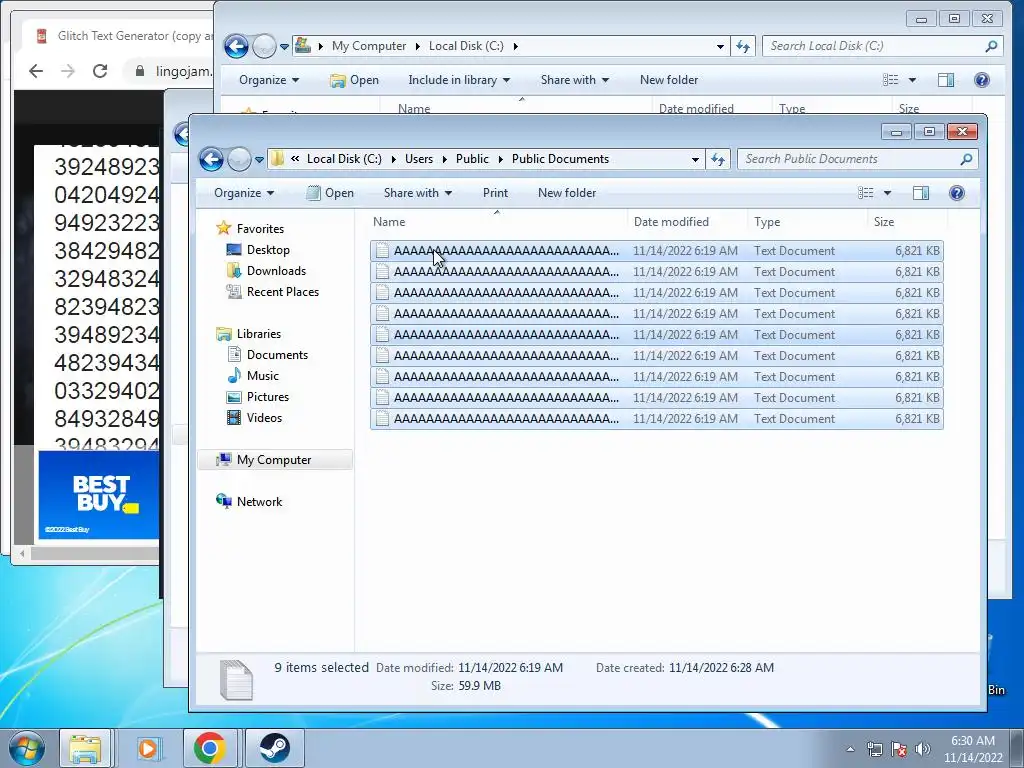Viewport: 1024px width, 768px height.
Task: Click Open button in Public Documents toolbar
Action: point(330,193)
